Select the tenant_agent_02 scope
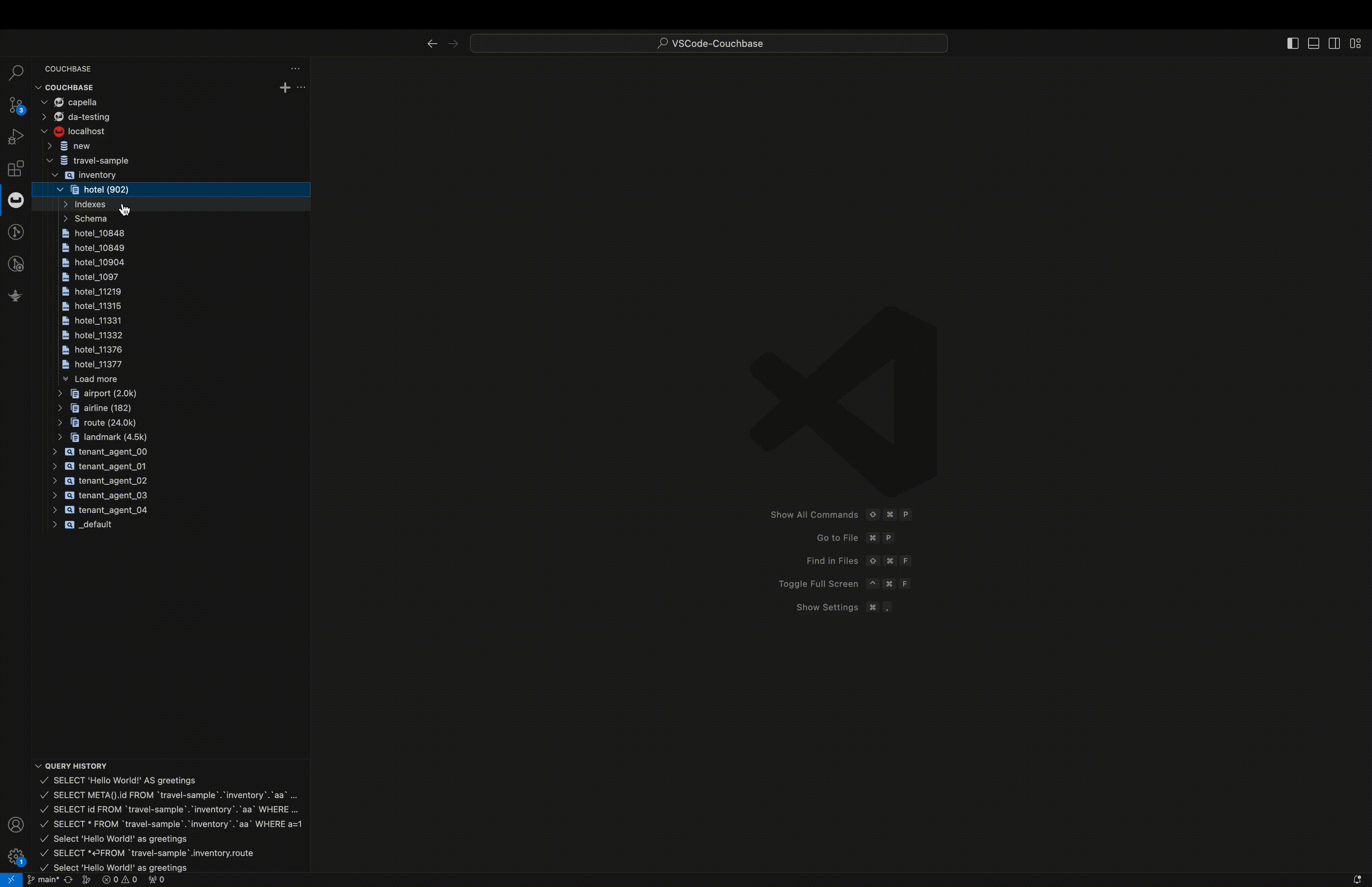Screen dimensions: 1372x887 tap(171, 481)
